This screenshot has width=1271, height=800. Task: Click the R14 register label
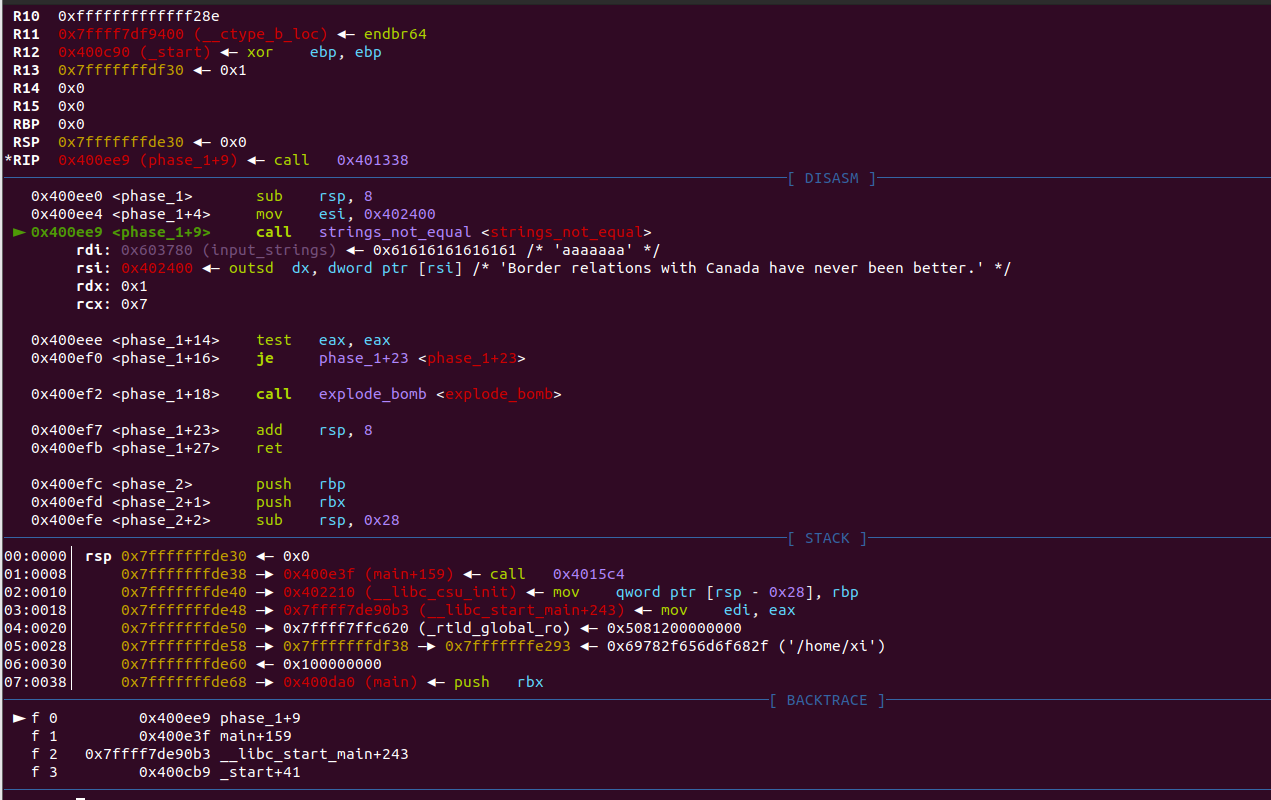coord(27,88)
